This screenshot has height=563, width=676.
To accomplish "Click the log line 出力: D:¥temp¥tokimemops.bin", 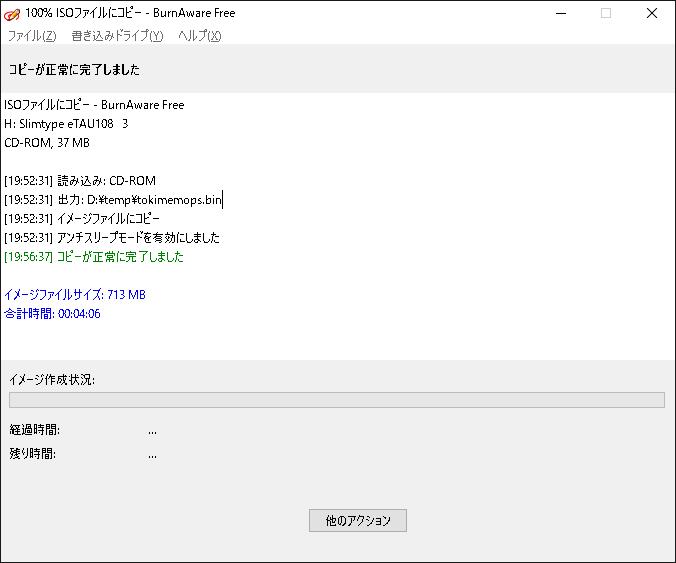I will [113, 200].
